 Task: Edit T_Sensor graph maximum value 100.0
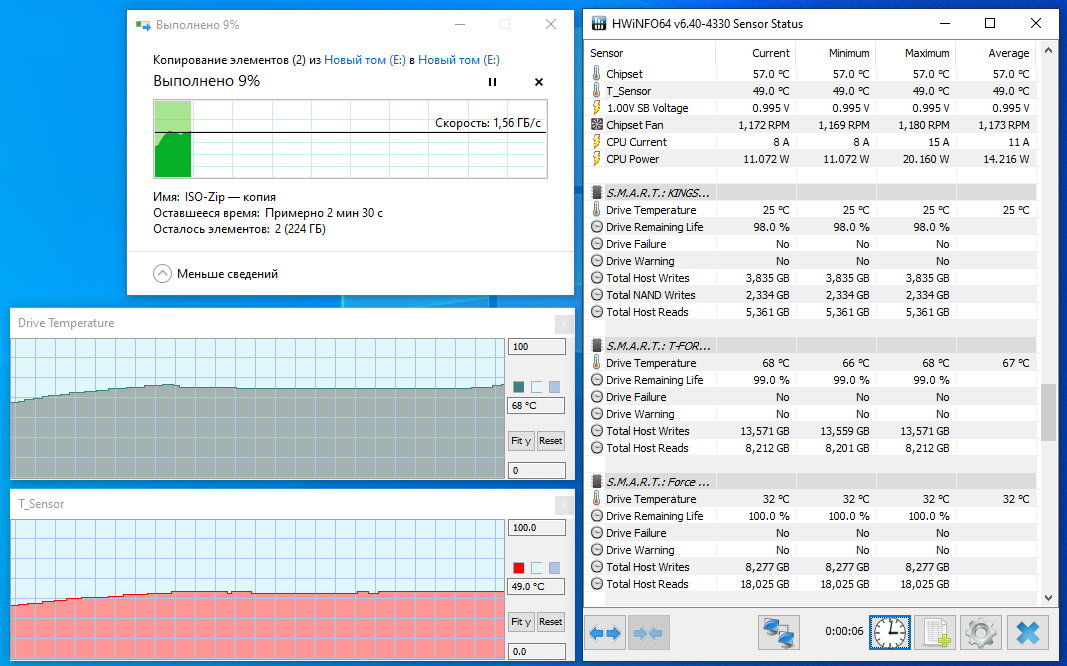[536, 528]
